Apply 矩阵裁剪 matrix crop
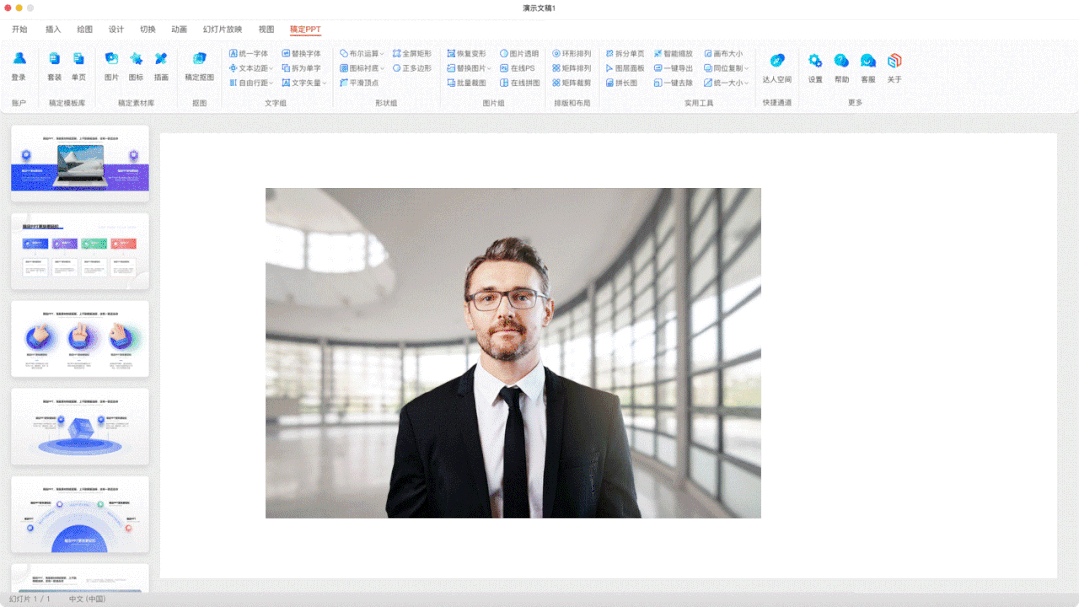Screen dimensions: 1079x607 click(572, 83)
